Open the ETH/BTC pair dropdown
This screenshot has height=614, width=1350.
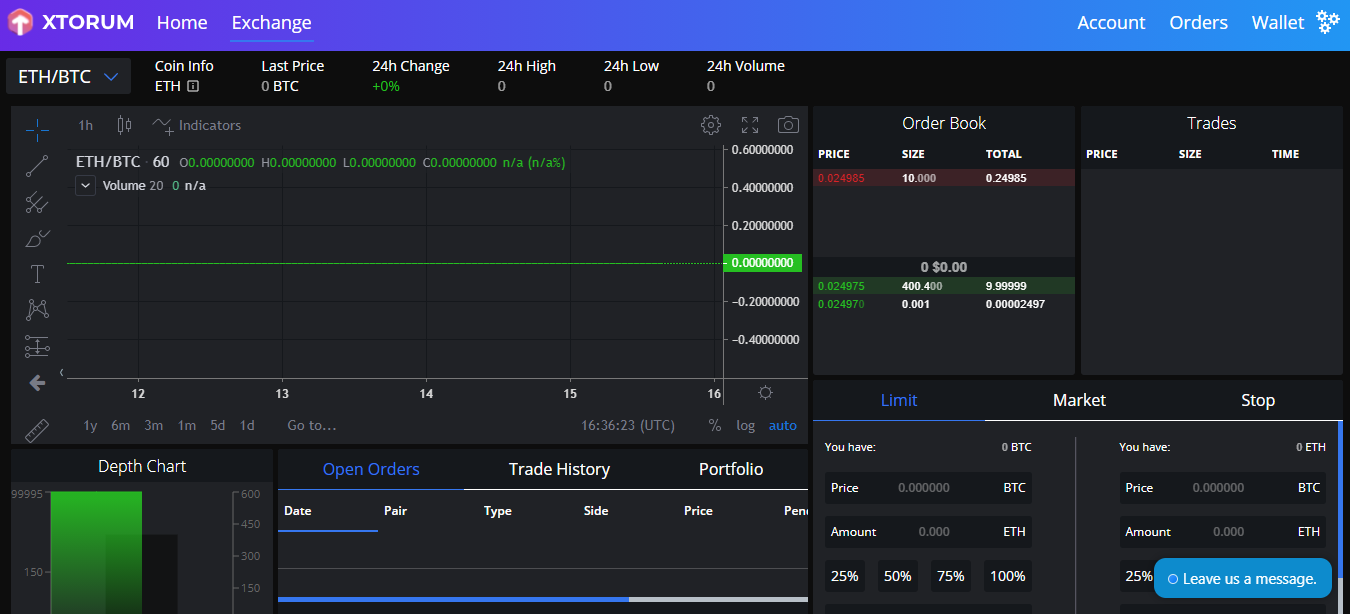click(69, 76)
